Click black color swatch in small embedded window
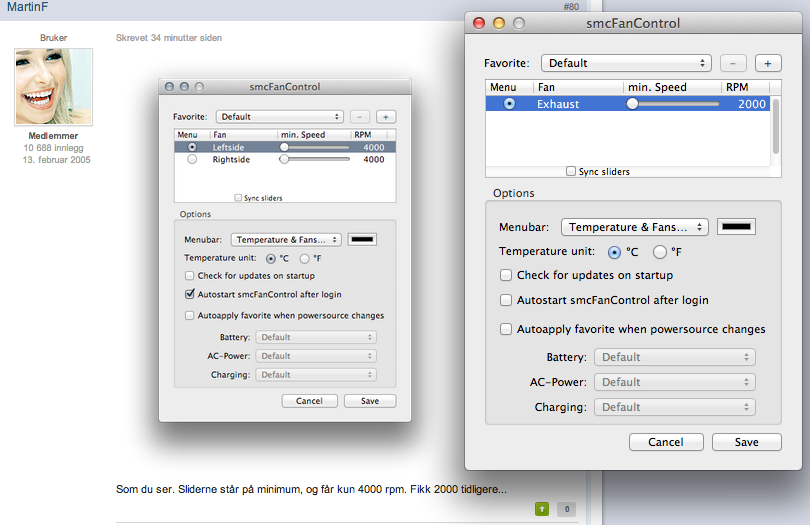Image resolution: width=810 pixels, height=525 pixels. click(362, 239)
